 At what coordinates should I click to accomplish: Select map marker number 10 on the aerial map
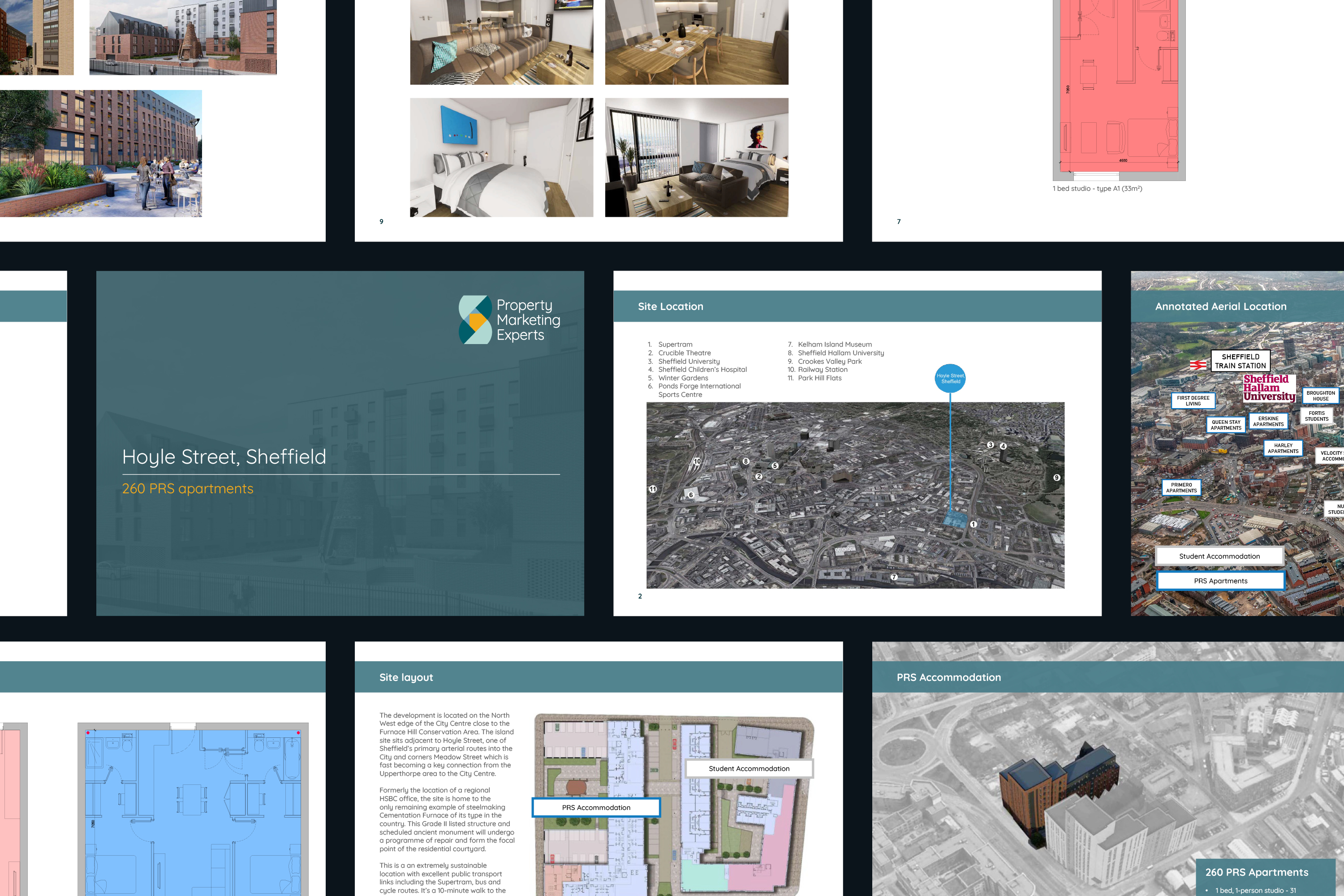(697, 461)
